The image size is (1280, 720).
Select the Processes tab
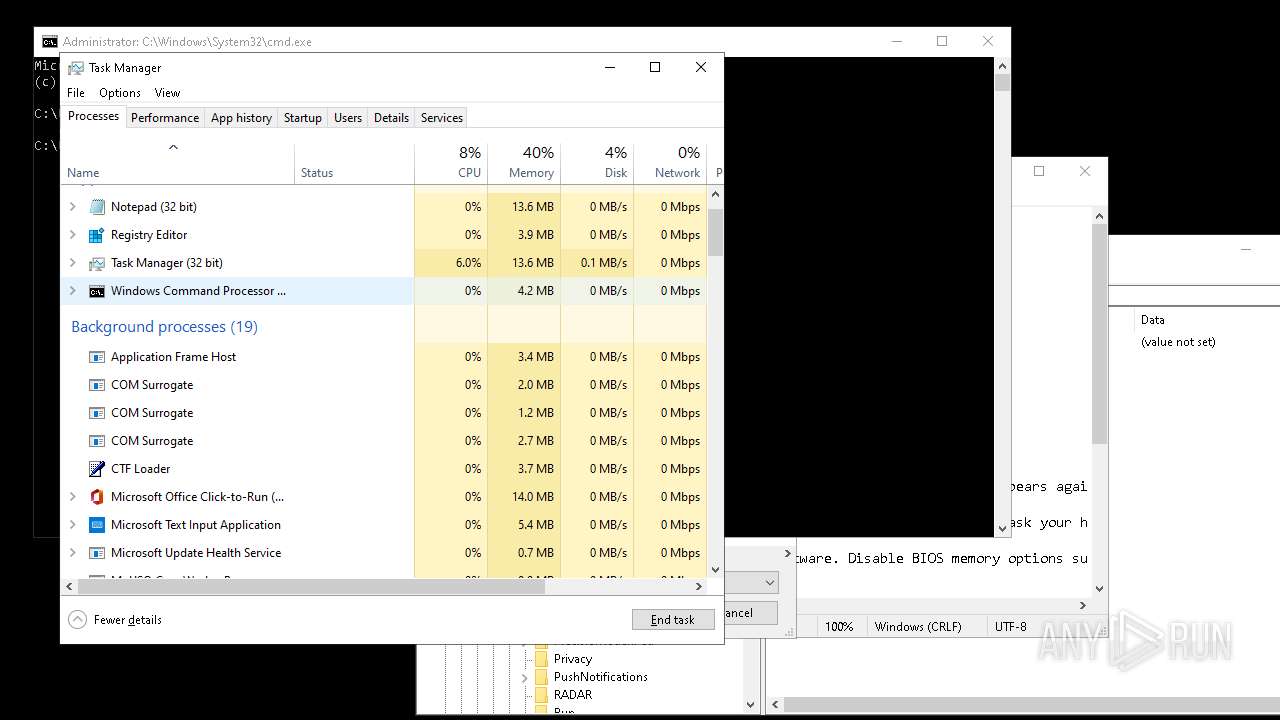(x=94, y=116)
